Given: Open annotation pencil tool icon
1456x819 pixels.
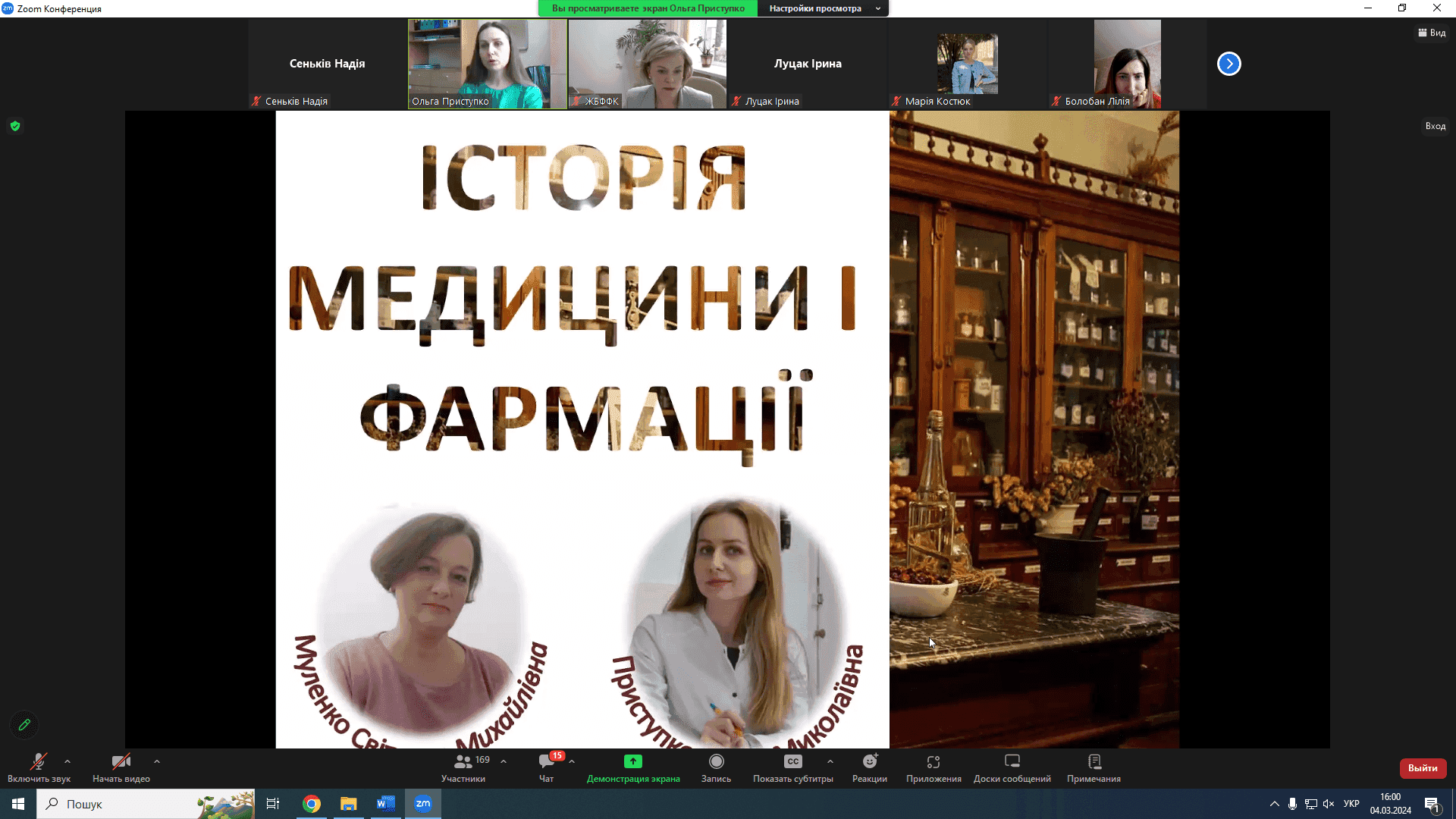Looking at the screenshot, I should [x=24, y=724].
